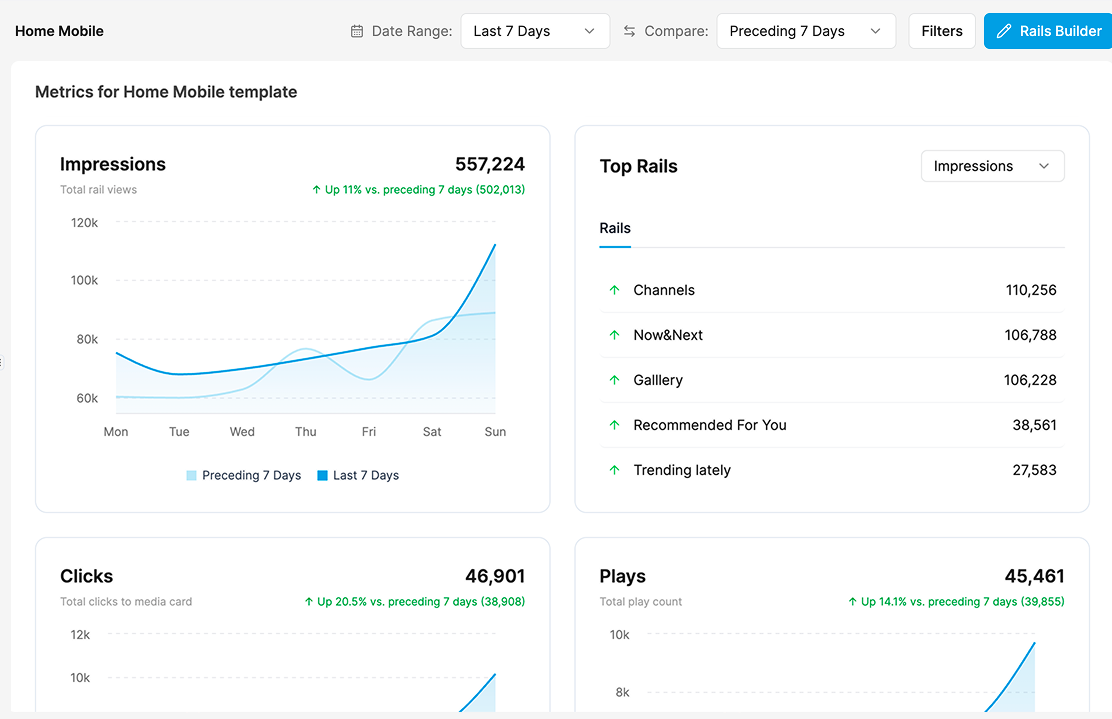Open the Preceding 7 Days compare dropdown
The image size is (1112, 719).
806,31
